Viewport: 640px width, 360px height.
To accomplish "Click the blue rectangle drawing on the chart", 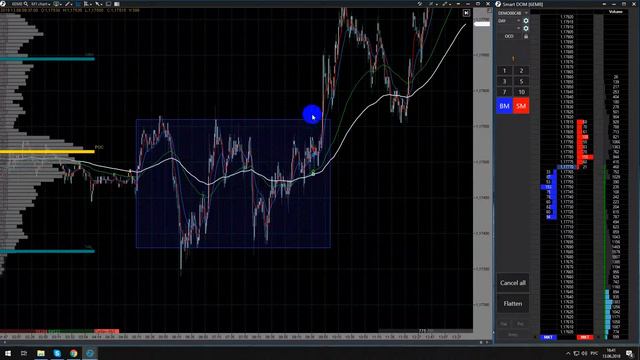I will pyautogui.click(x=233, y=183).
